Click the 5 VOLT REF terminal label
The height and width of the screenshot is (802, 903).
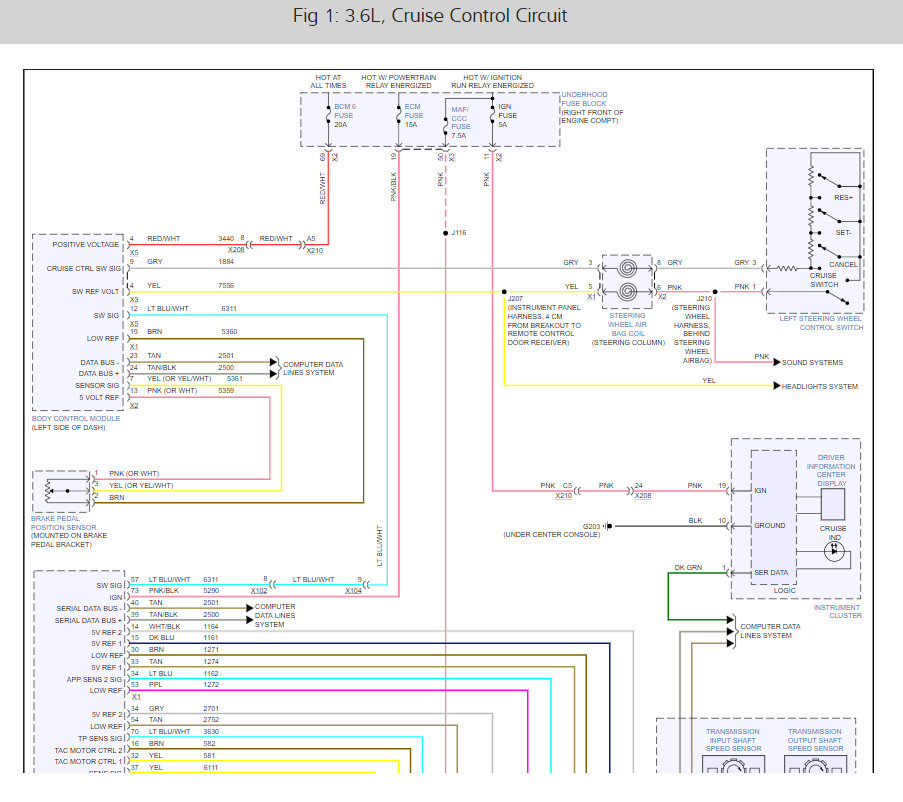tap(99, 398)
